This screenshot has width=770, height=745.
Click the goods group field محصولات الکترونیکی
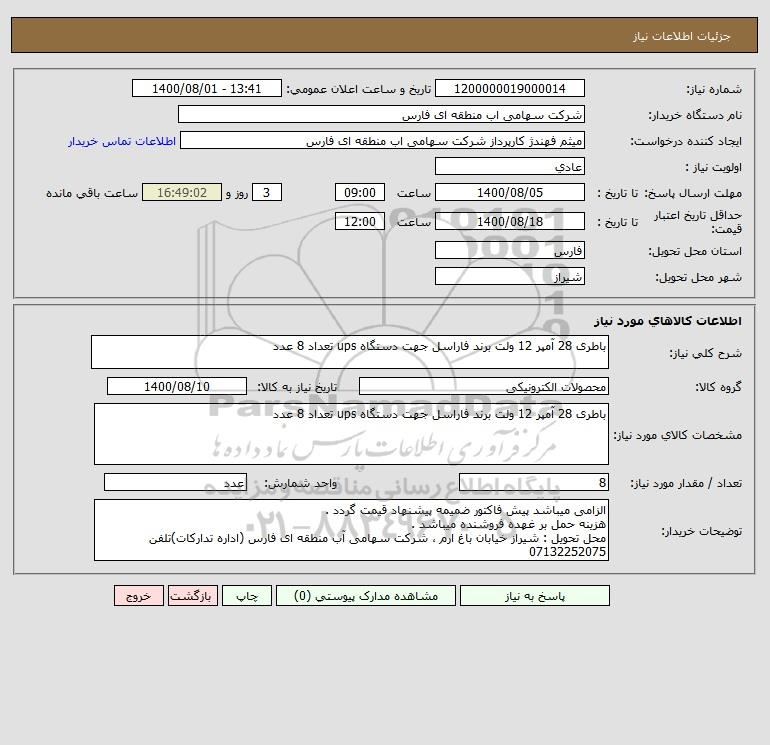tap(484, 386)
